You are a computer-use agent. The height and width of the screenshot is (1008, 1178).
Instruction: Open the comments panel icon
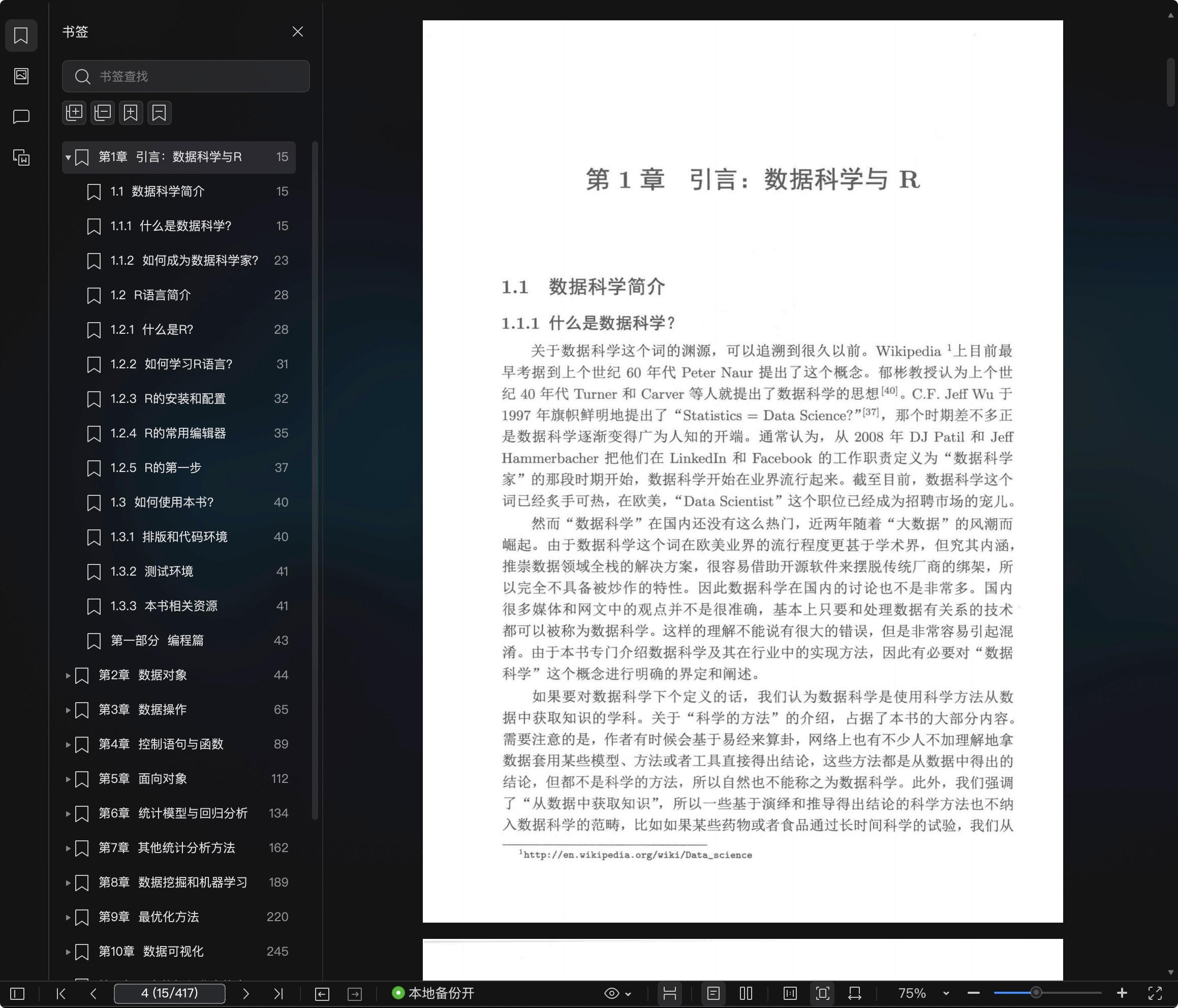(x=21, y=116)
